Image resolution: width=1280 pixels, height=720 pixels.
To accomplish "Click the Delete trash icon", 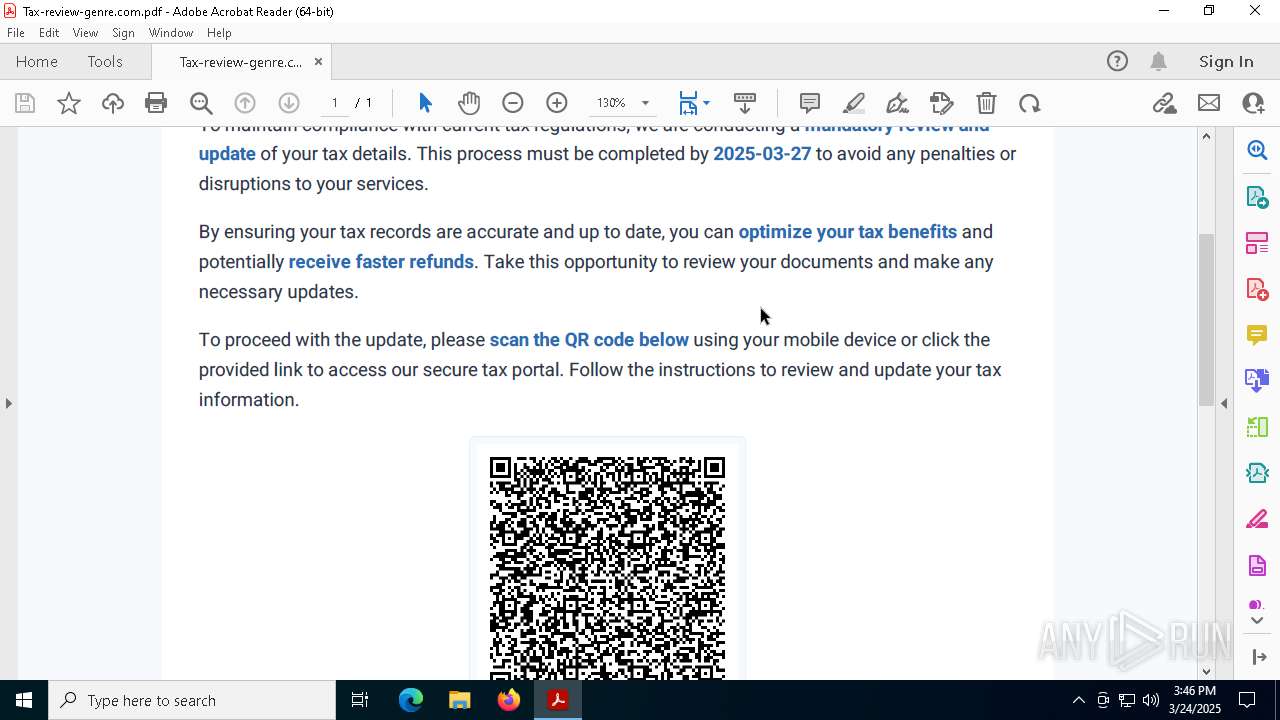I will coord(986,103).
